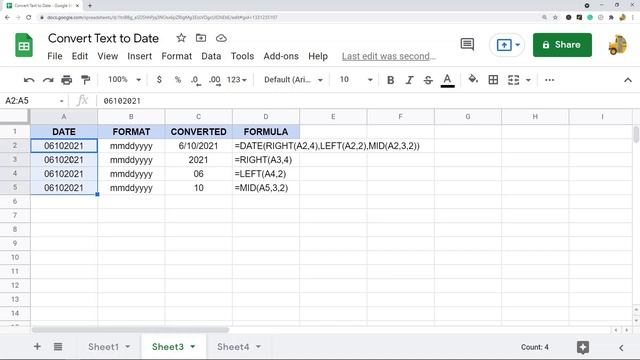Viewport: 640px width, 360px height.
Task: Click the Merge cells icon
Action: click(x=513, y=80)
